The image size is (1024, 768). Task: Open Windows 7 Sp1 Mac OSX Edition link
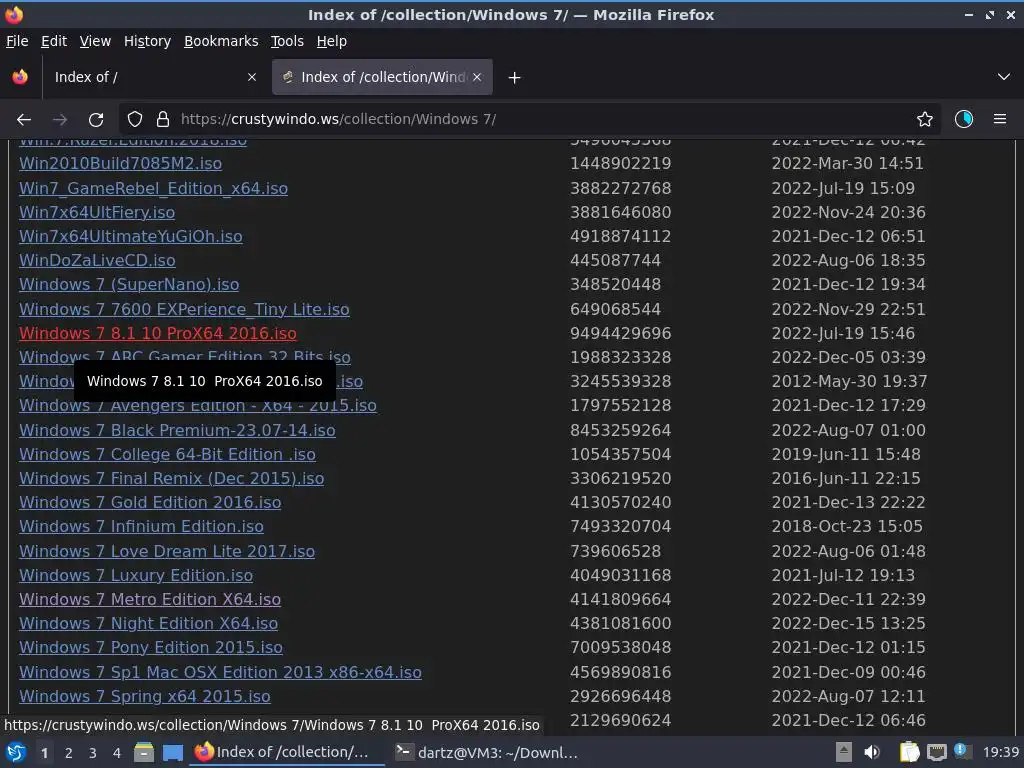tap(220, 672)
